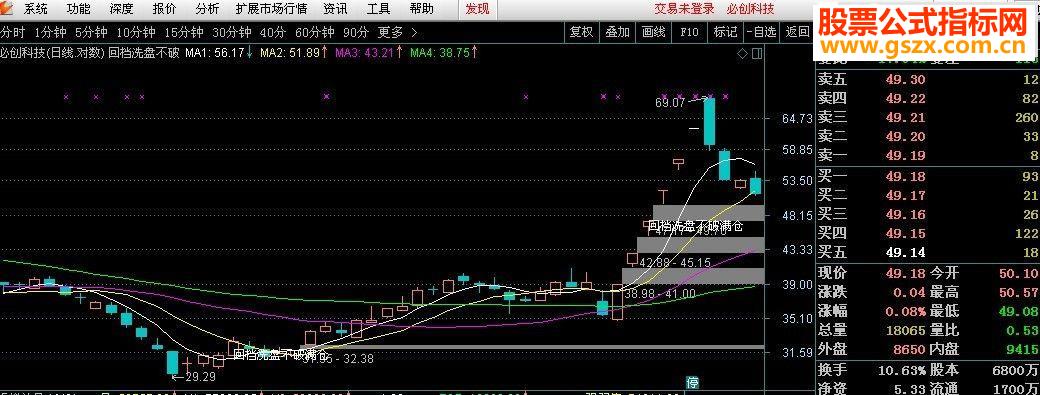Click the 买三 row price 49.16
This screenshot has height=395, width=1040.
(x=905, y=214)
